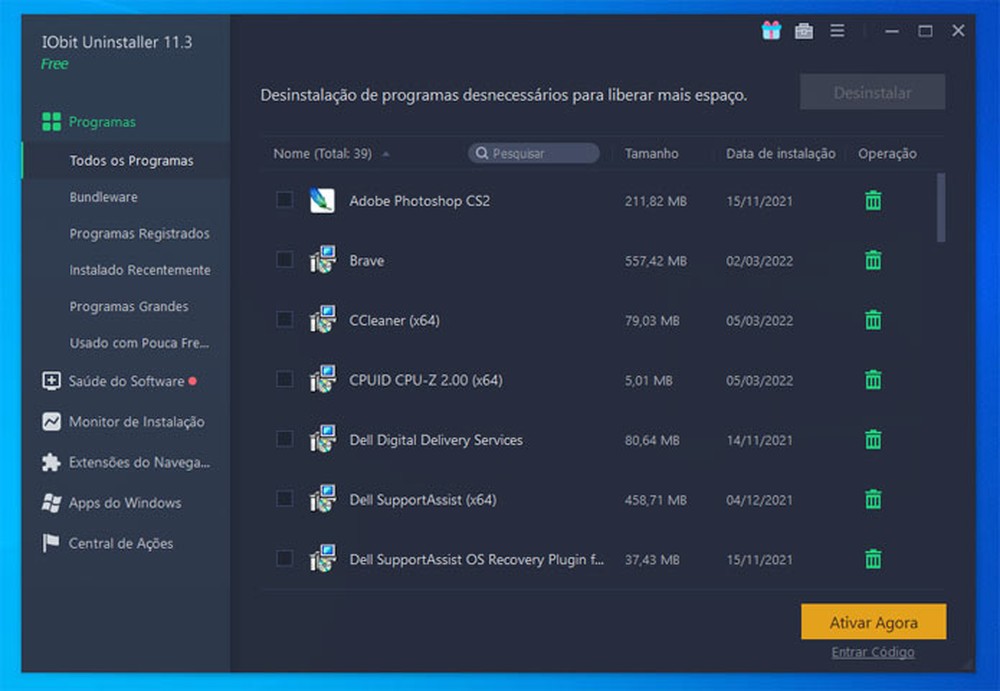Go to Instalado Recentemente list
The image size is (1000, 691).
(140, 270)
